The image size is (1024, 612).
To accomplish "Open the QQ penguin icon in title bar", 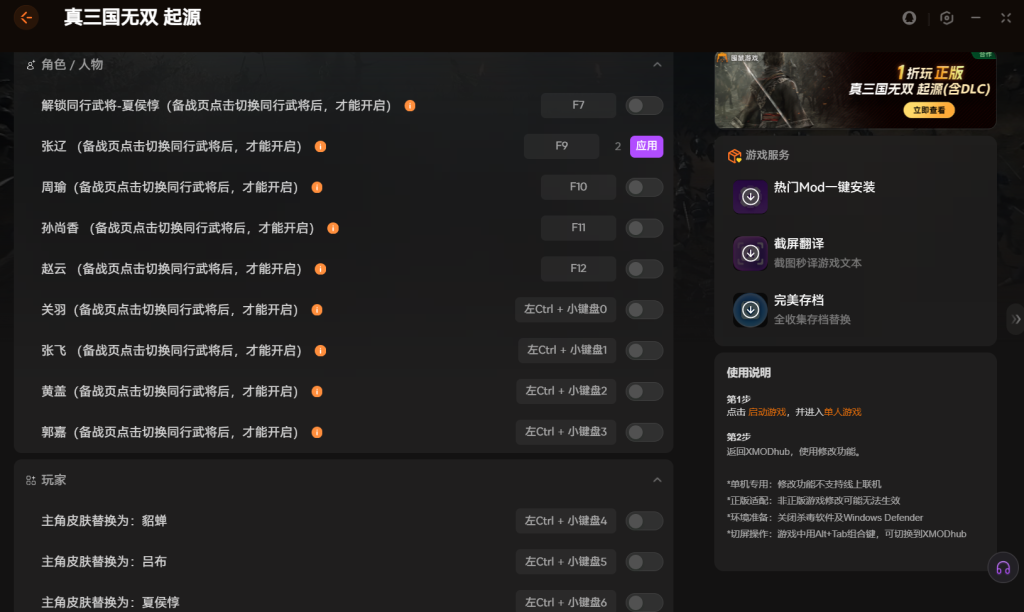I will (x=909, y=18).
